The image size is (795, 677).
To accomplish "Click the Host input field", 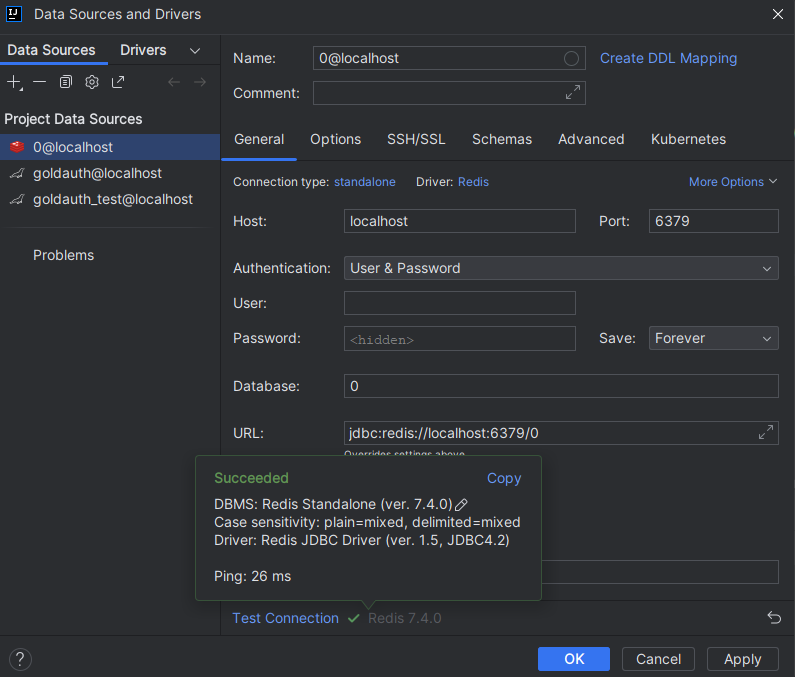I will 459,221.
